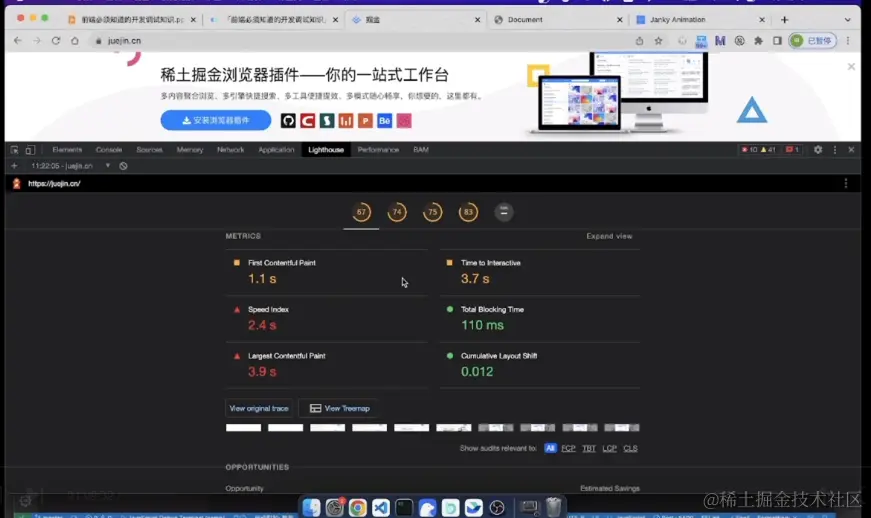871x518 pixels.
Task: Open the Sources panel tab
Action: [149, 150]
